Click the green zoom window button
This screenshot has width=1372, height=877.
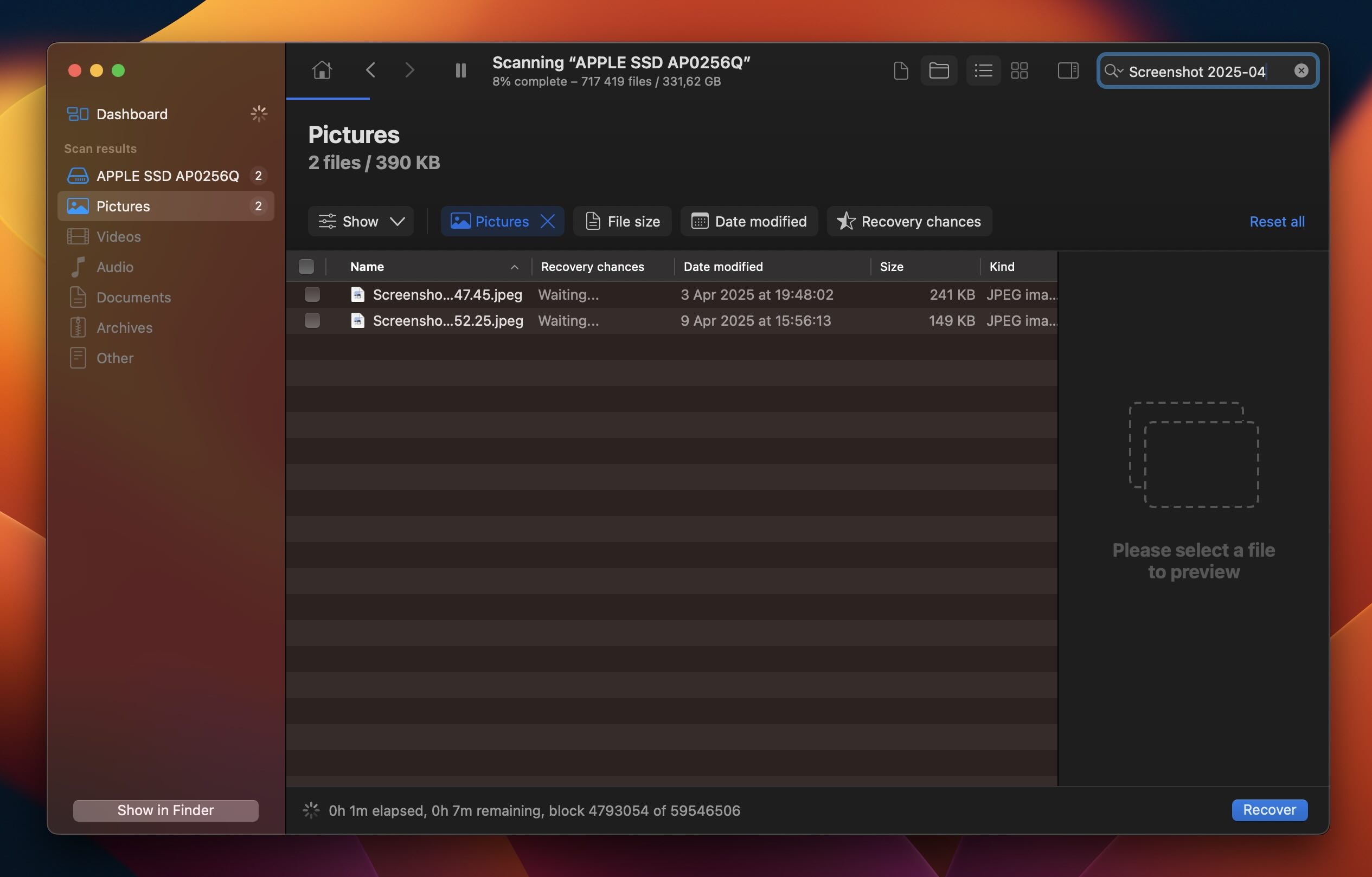(x=118, y=70)
